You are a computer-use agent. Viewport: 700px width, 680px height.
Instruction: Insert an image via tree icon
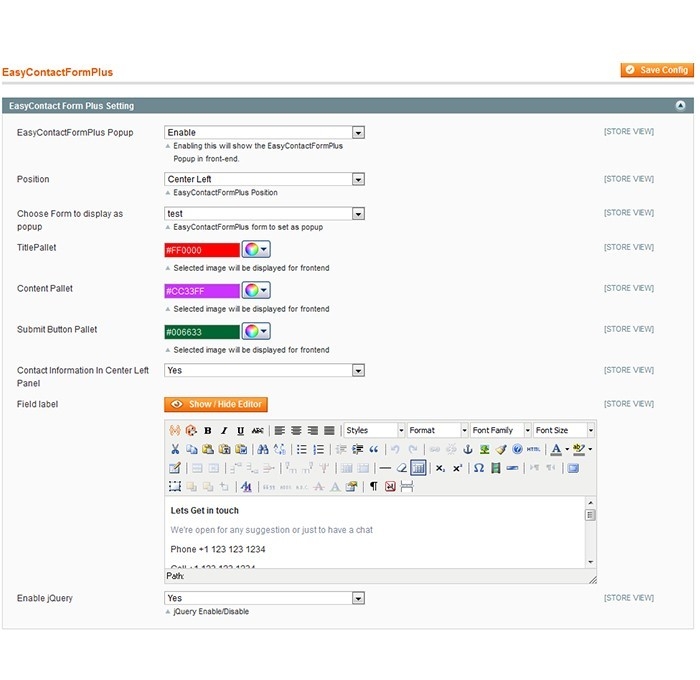[484, 449]
